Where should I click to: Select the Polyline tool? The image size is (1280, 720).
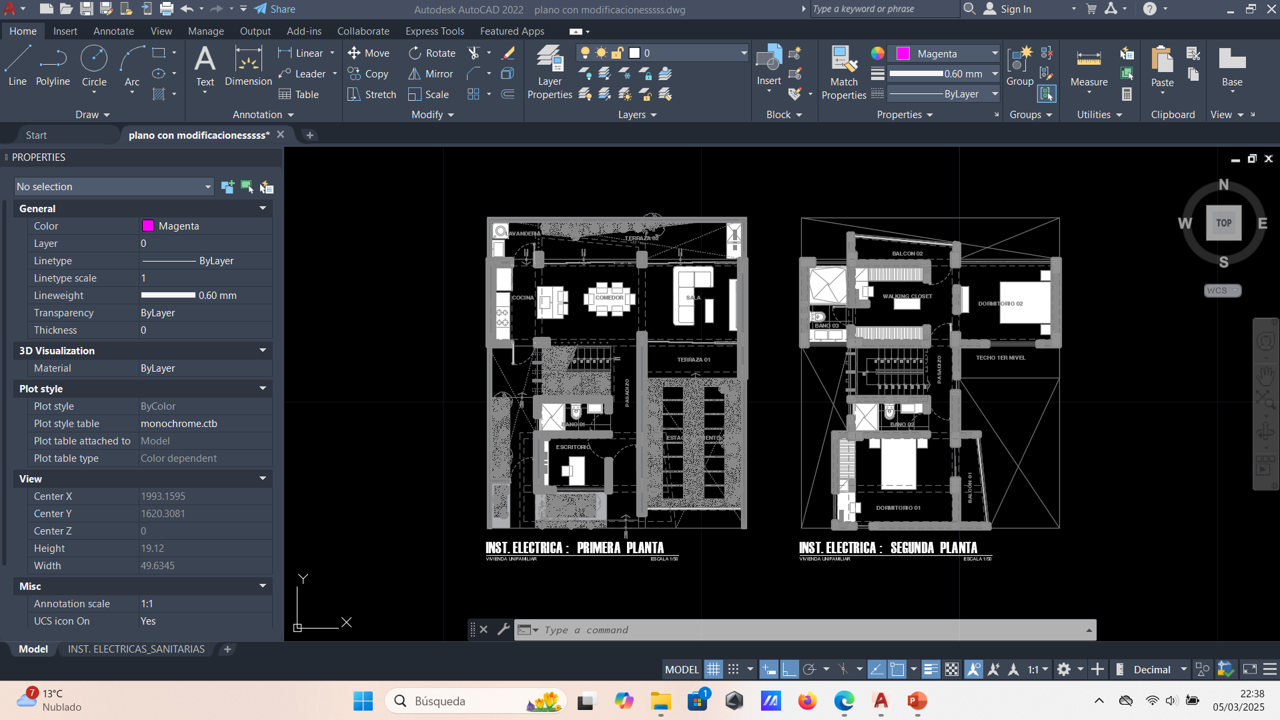coord(53,66)
